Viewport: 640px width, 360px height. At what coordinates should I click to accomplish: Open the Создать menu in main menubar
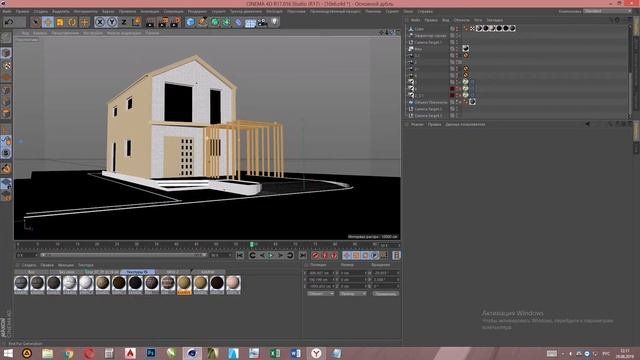(40, 11)
